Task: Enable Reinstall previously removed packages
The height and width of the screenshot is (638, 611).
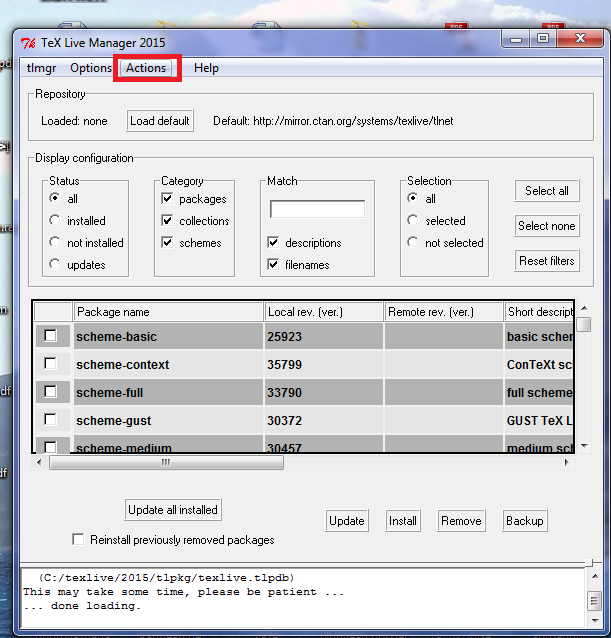Action: (79, 540)
